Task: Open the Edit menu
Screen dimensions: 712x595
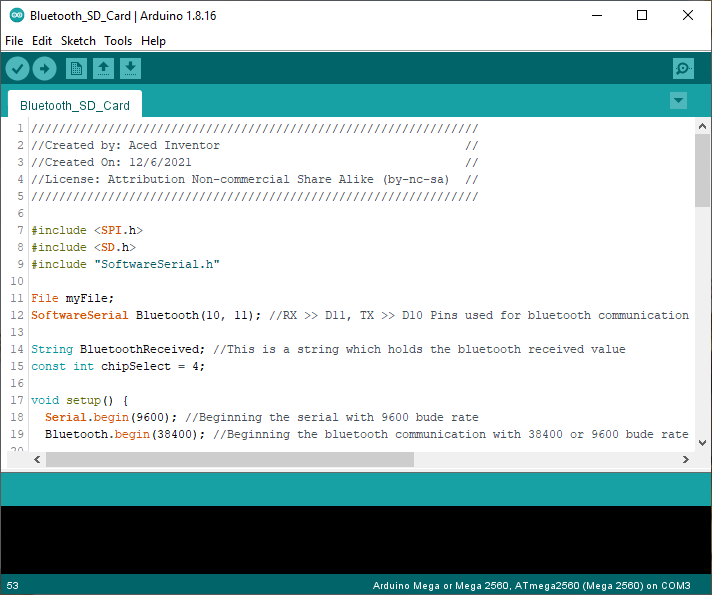Action: 42,41
